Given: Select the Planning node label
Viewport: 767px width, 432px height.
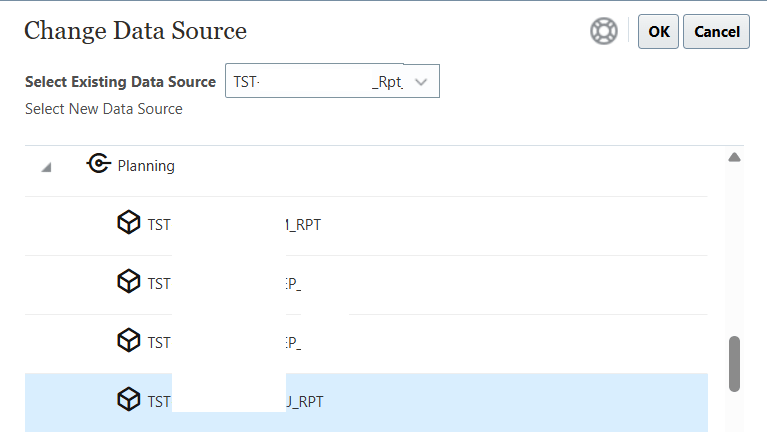Looking at the screenshot, I should coord(146,166).
